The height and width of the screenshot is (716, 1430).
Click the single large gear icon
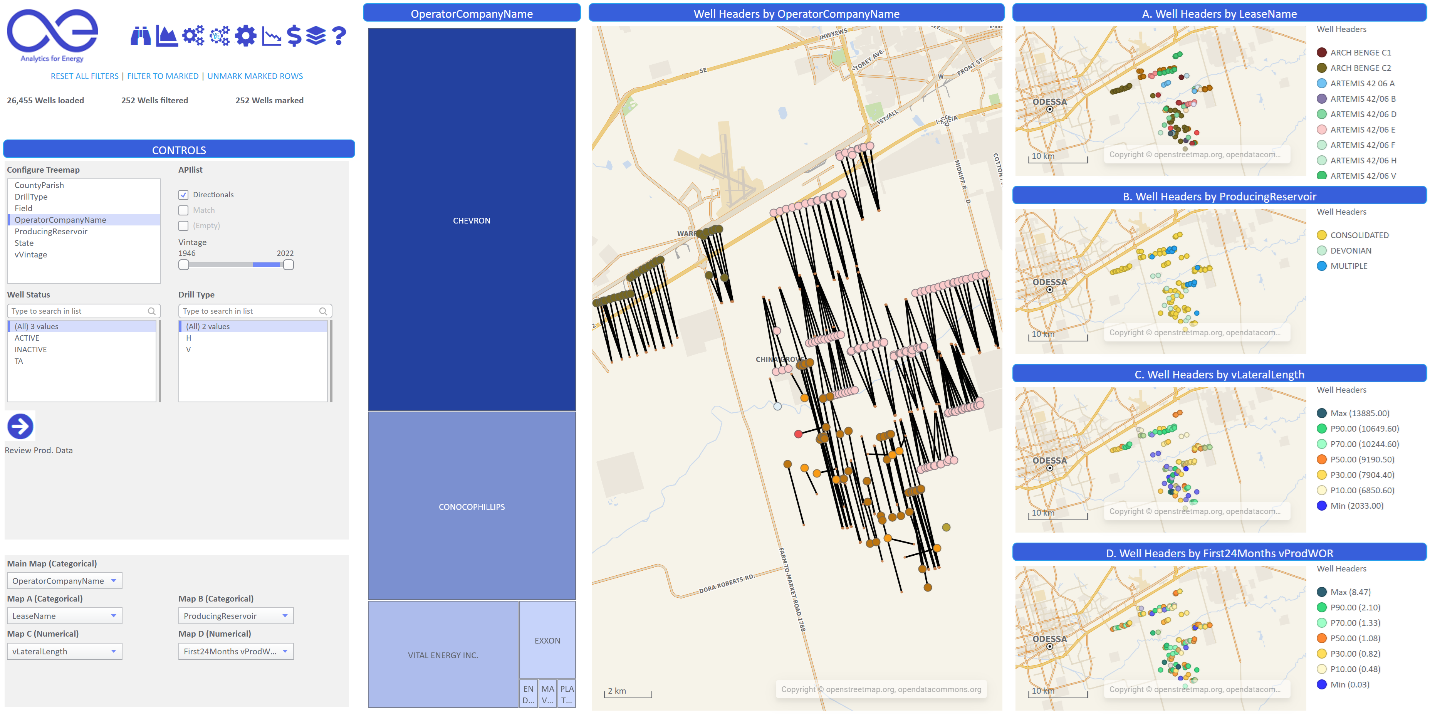[246, 36]
